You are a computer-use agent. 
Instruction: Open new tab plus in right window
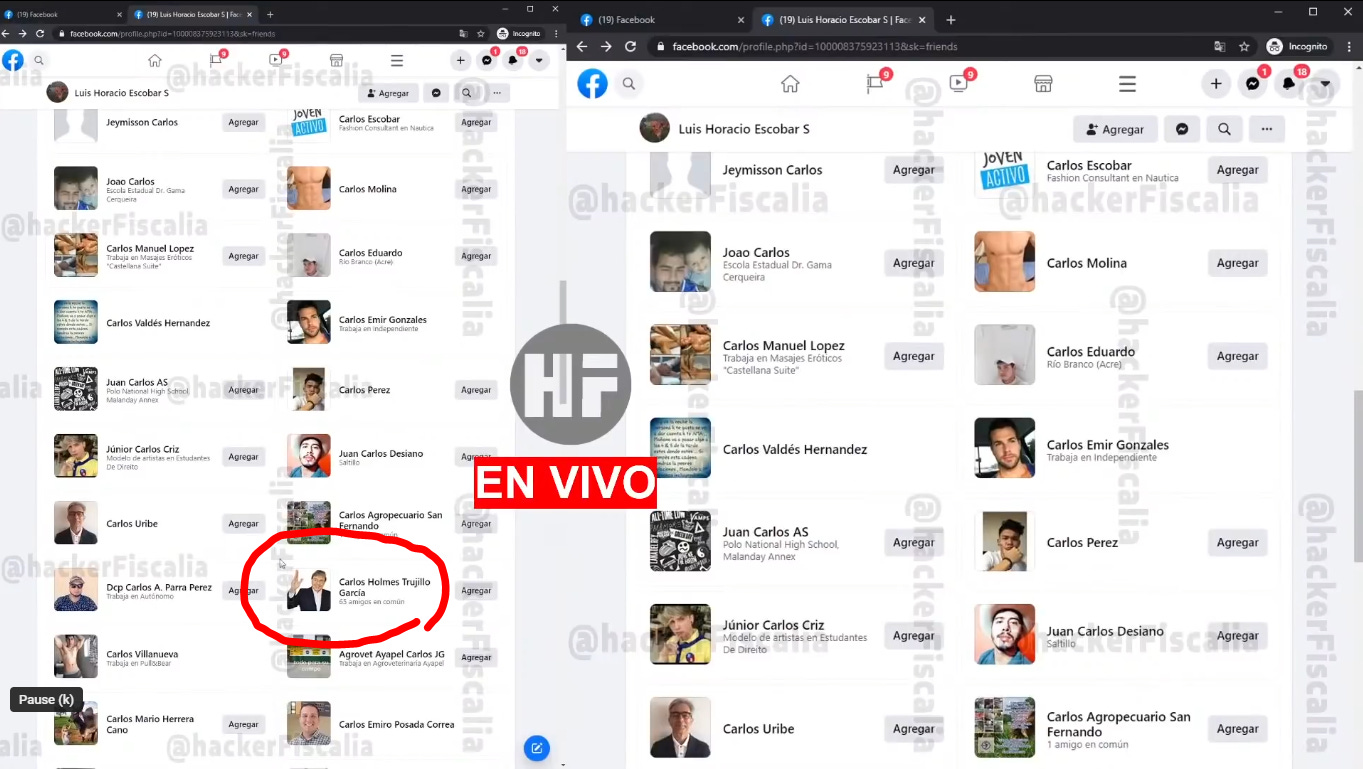tap(950, 19)
